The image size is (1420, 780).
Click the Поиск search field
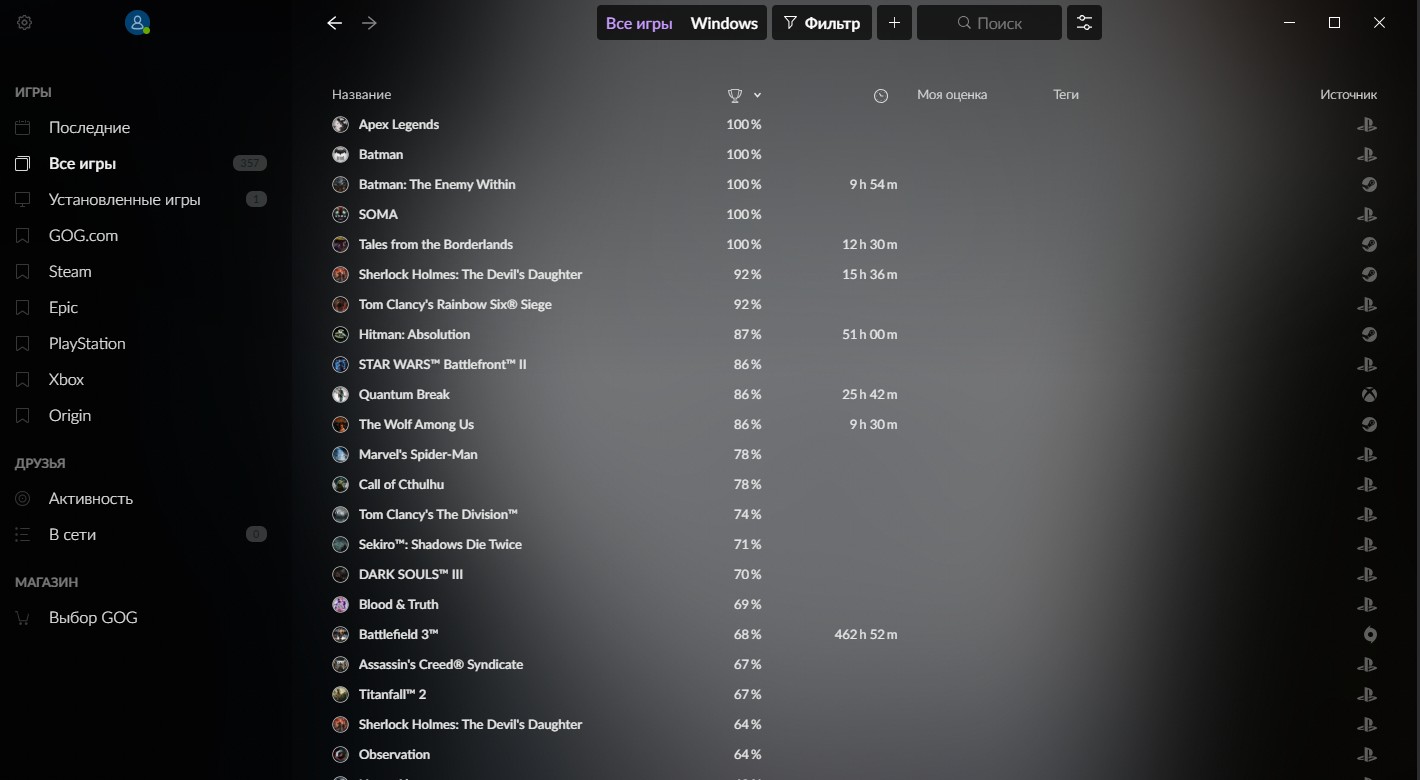[x=989, y=23]
